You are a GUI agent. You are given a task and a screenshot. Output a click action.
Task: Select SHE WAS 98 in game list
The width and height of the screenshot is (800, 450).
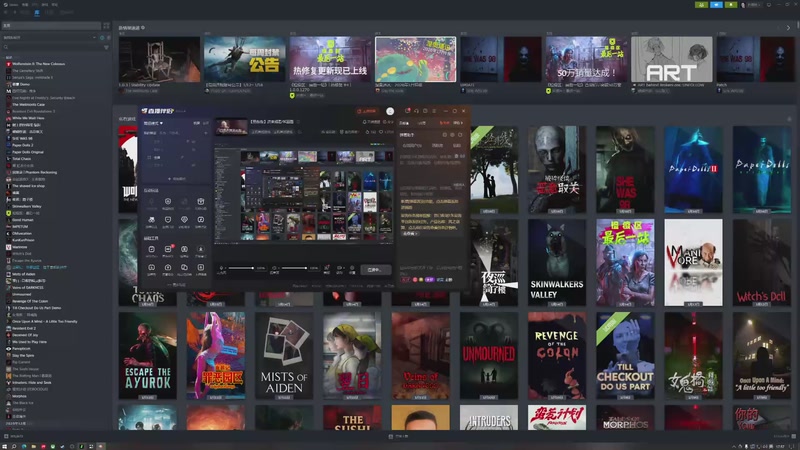22,138
